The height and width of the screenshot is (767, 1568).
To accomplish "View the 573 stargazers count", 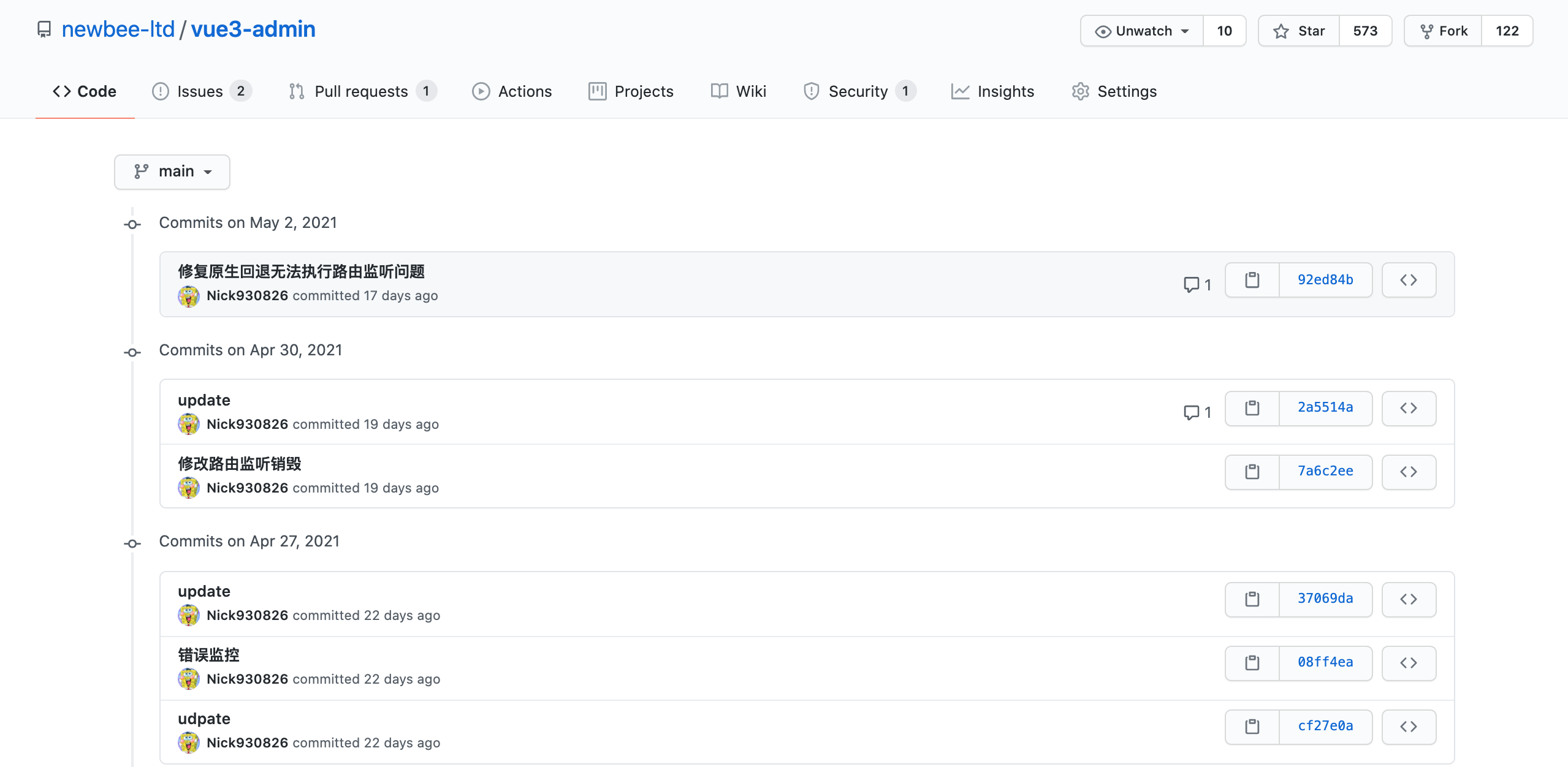I will (x=1366, y=31).
